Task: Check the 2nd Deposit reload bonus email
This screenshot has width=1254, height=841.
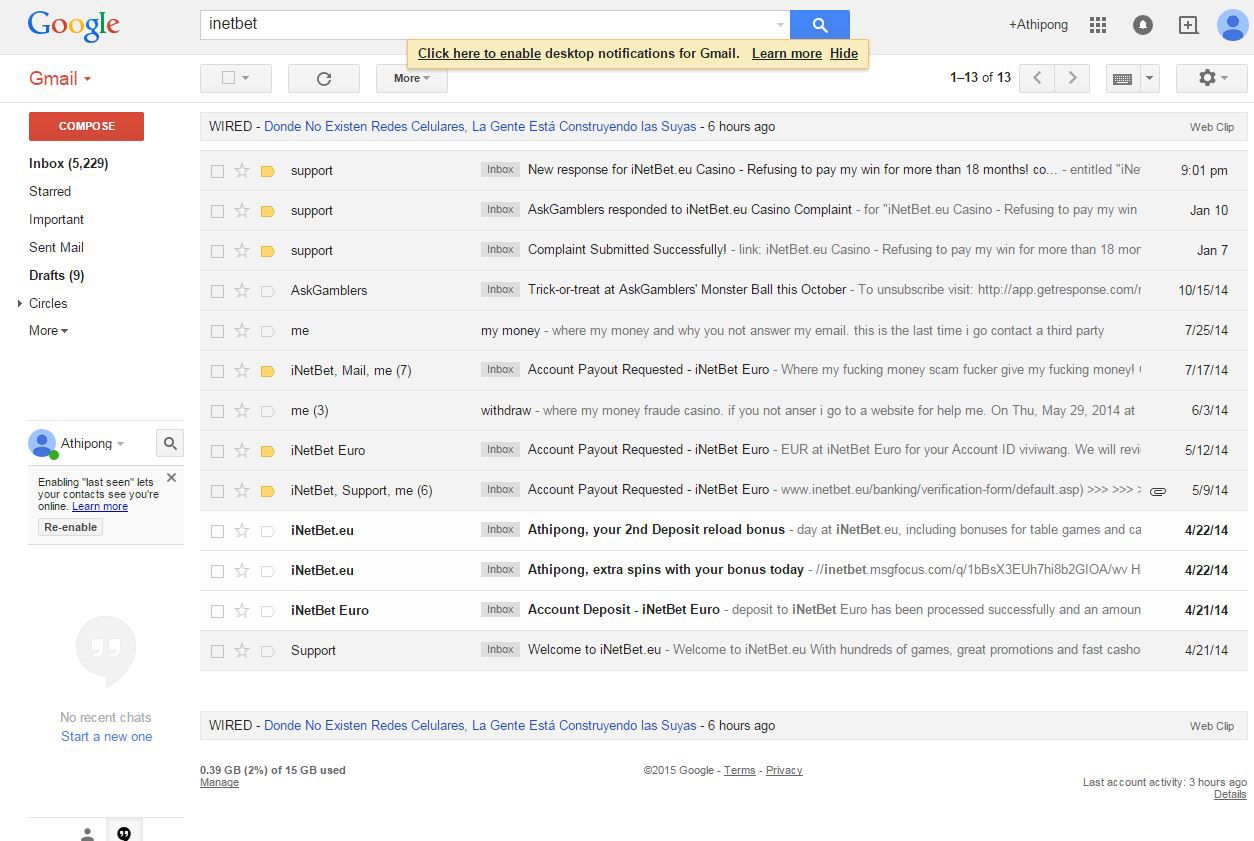Action: coord(217,531)
